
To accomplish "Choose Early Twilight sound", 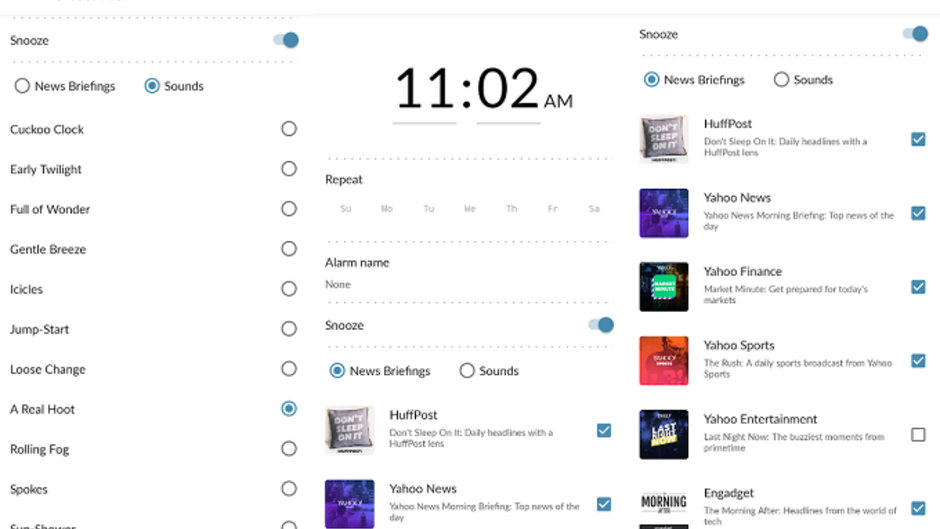I will (289, 169).
